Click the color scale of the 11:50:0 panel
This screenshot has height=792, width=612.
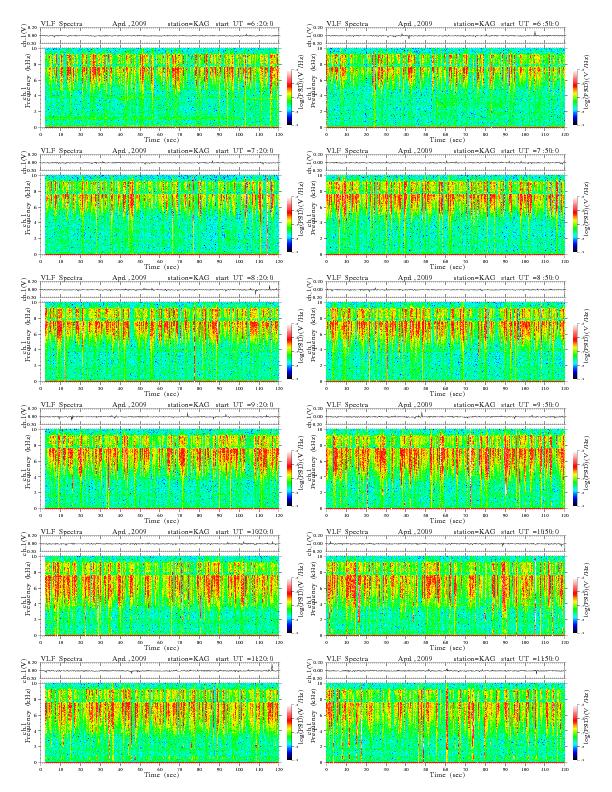point(575,732)
